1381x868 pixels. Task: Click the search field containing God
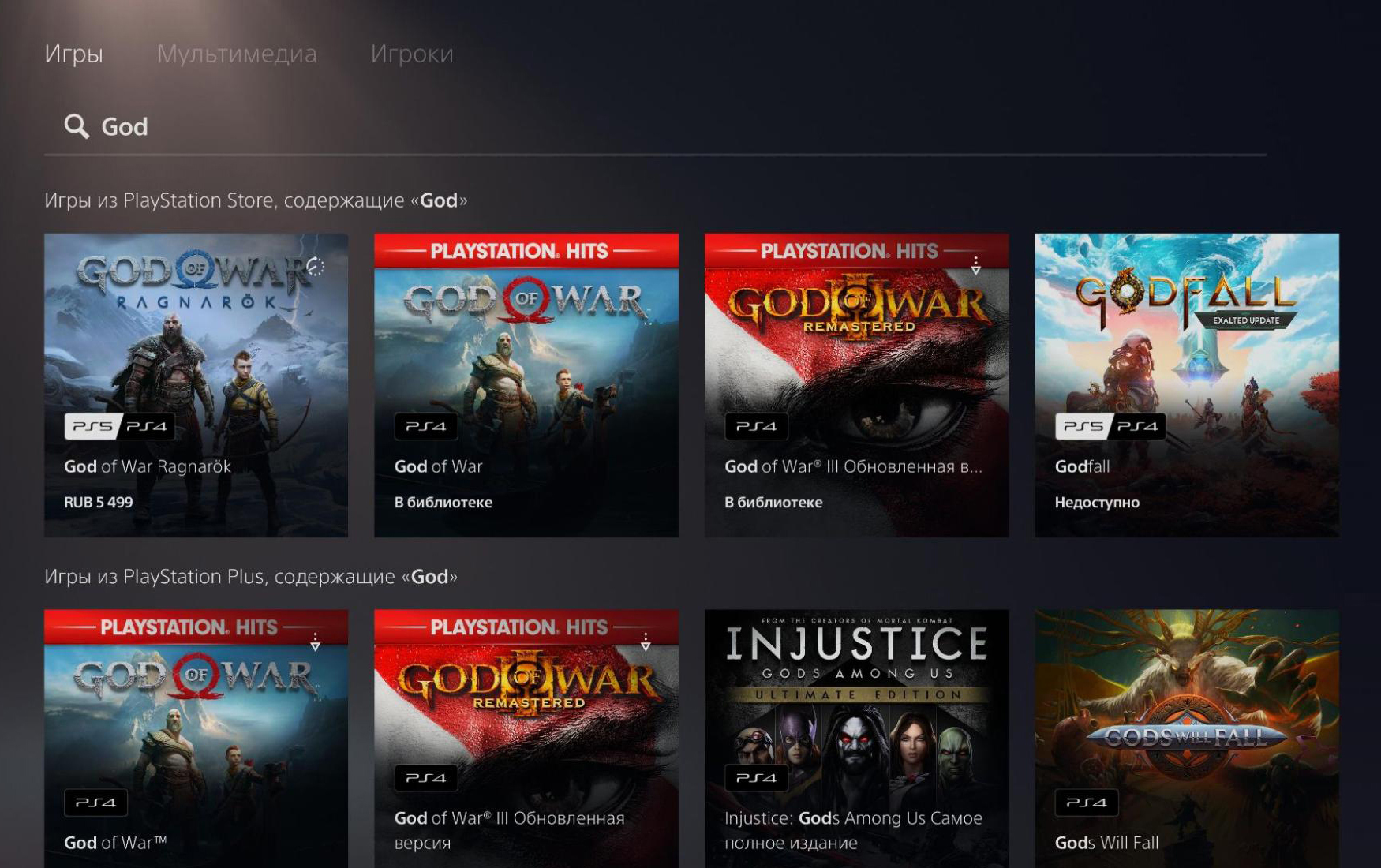[655, 126]
